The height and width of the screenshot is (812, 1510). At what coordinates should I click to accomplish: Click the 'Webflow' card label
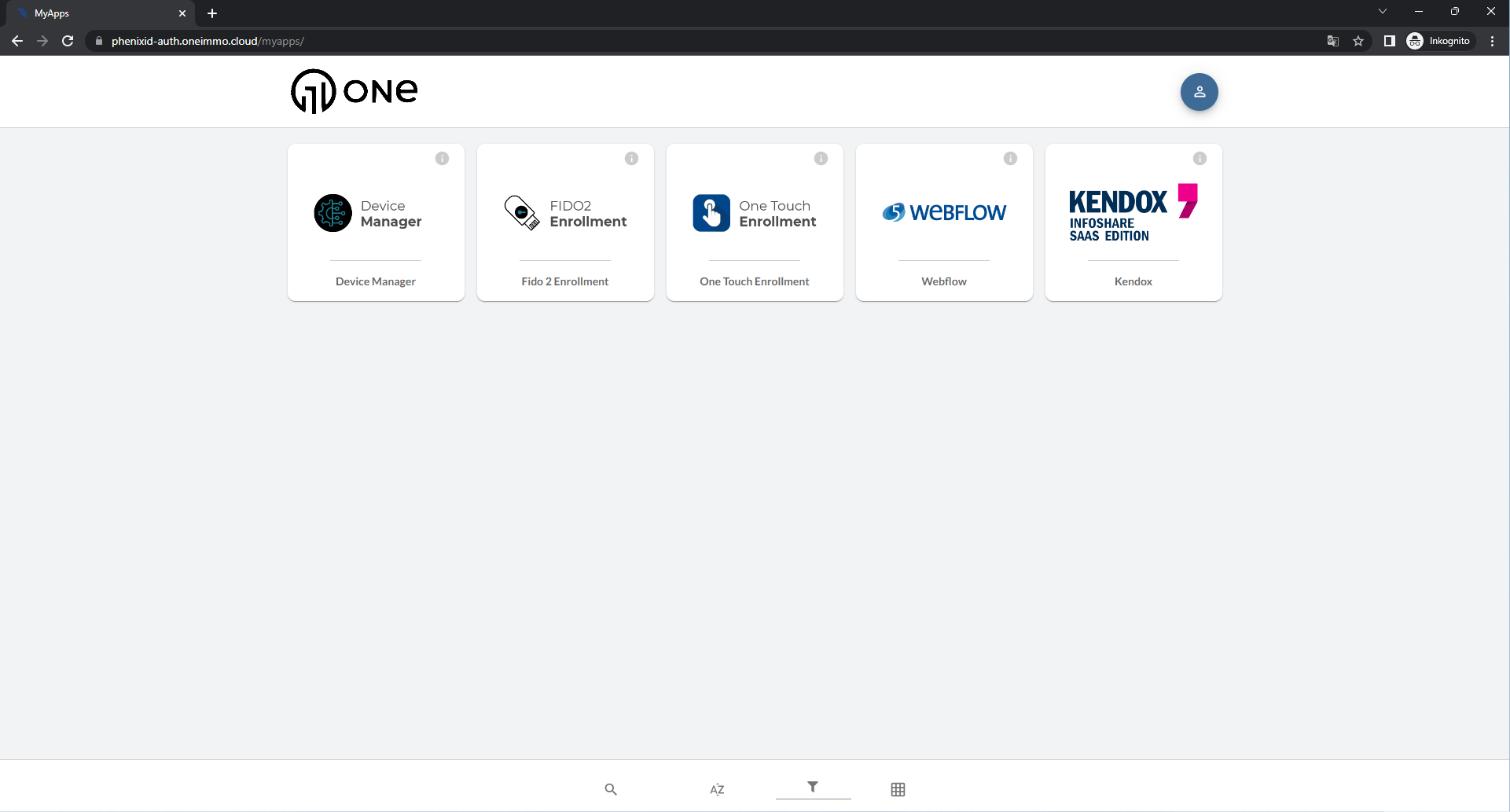(944, 281)
